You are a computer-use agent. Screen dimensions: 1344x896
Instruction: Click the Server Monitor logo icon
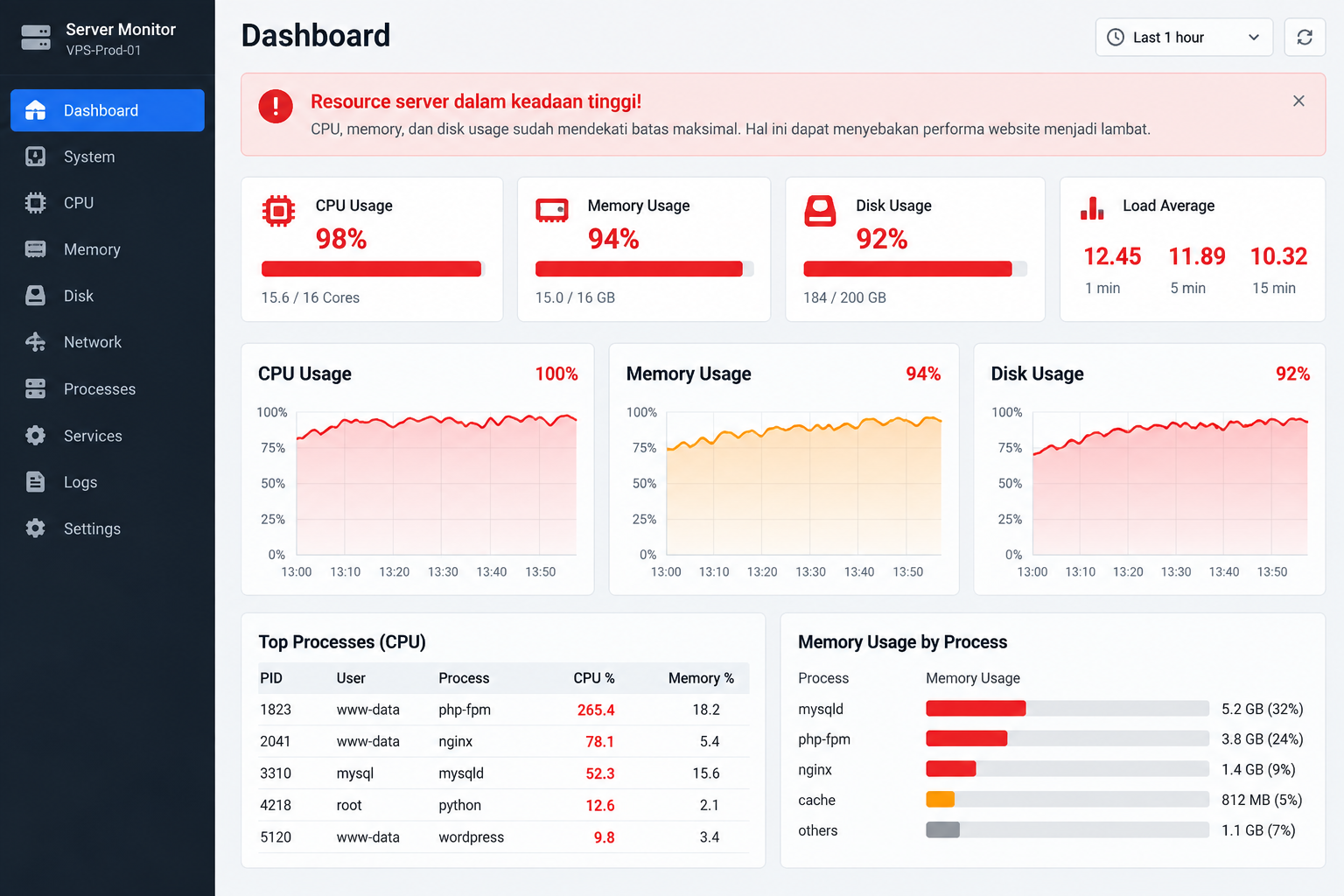[36, 38]
